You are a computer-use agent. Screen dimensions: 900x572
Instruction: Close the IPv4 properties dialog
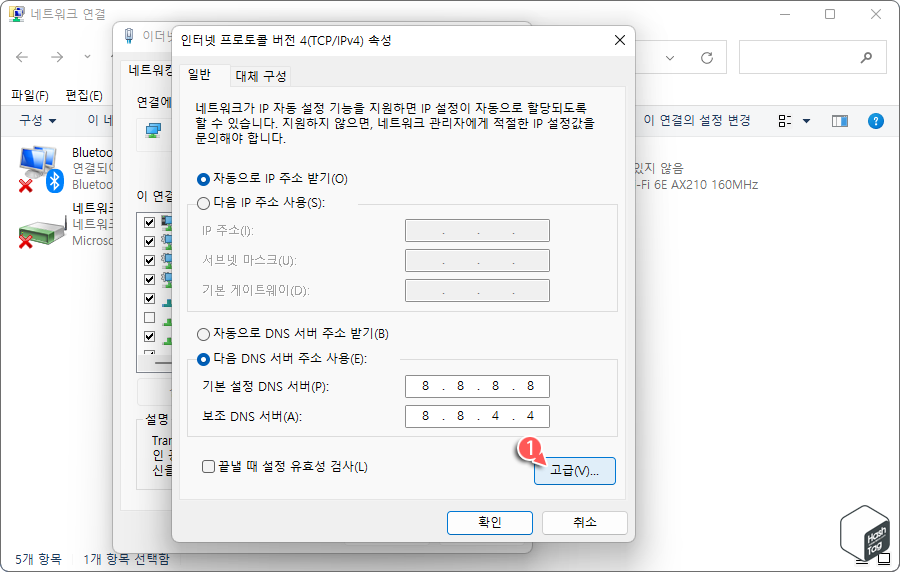point(620,40)
